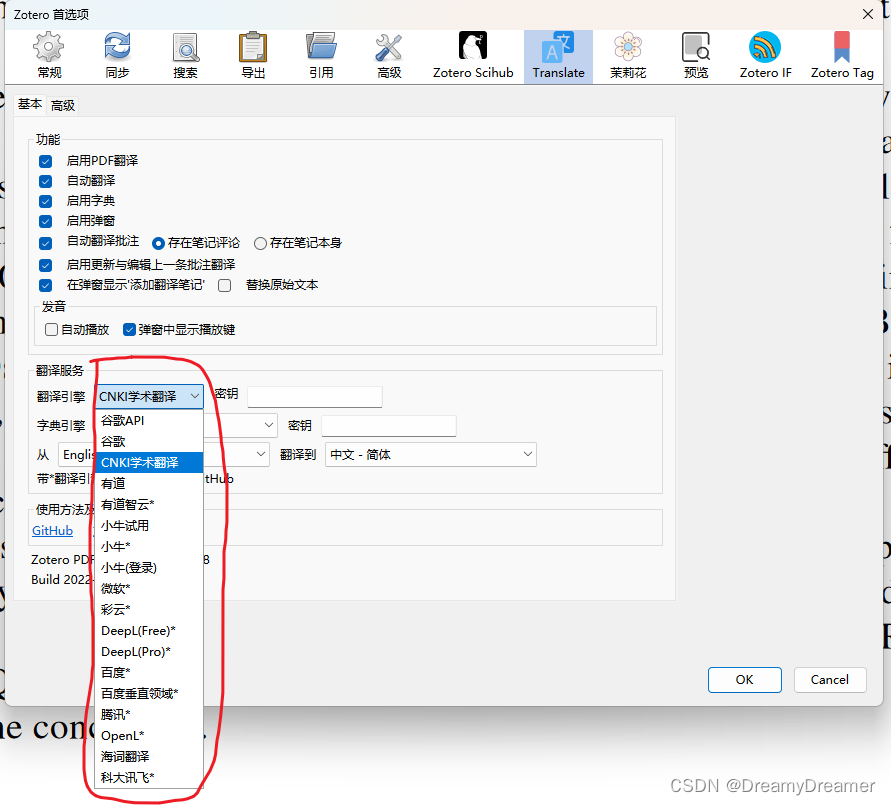Toggle the 启用PDF翻译 checkbox
This screenshot has height=805, width=891.
click(x=46, y=161)
